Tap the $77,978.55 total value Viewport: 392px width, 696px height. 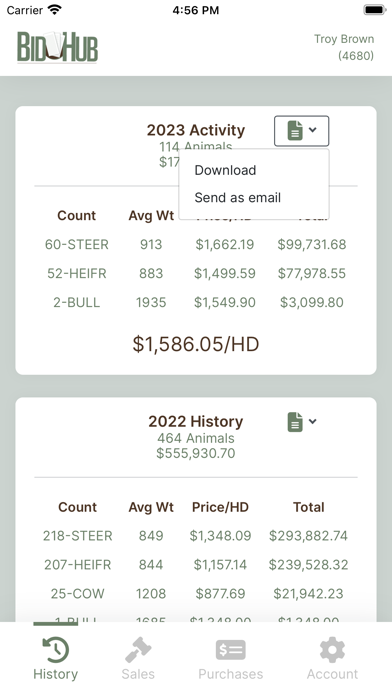[x=312, y=273]
